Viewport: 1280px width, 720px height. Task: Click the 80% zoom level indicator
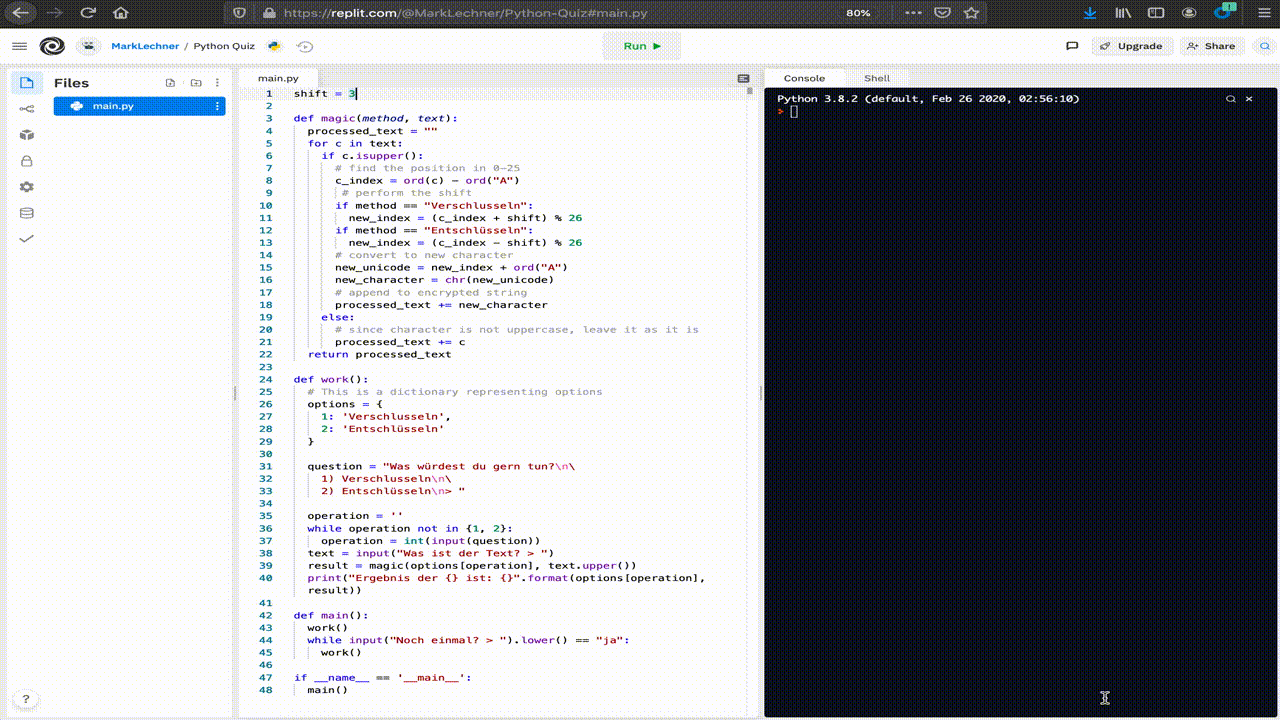tap(858, 13)
